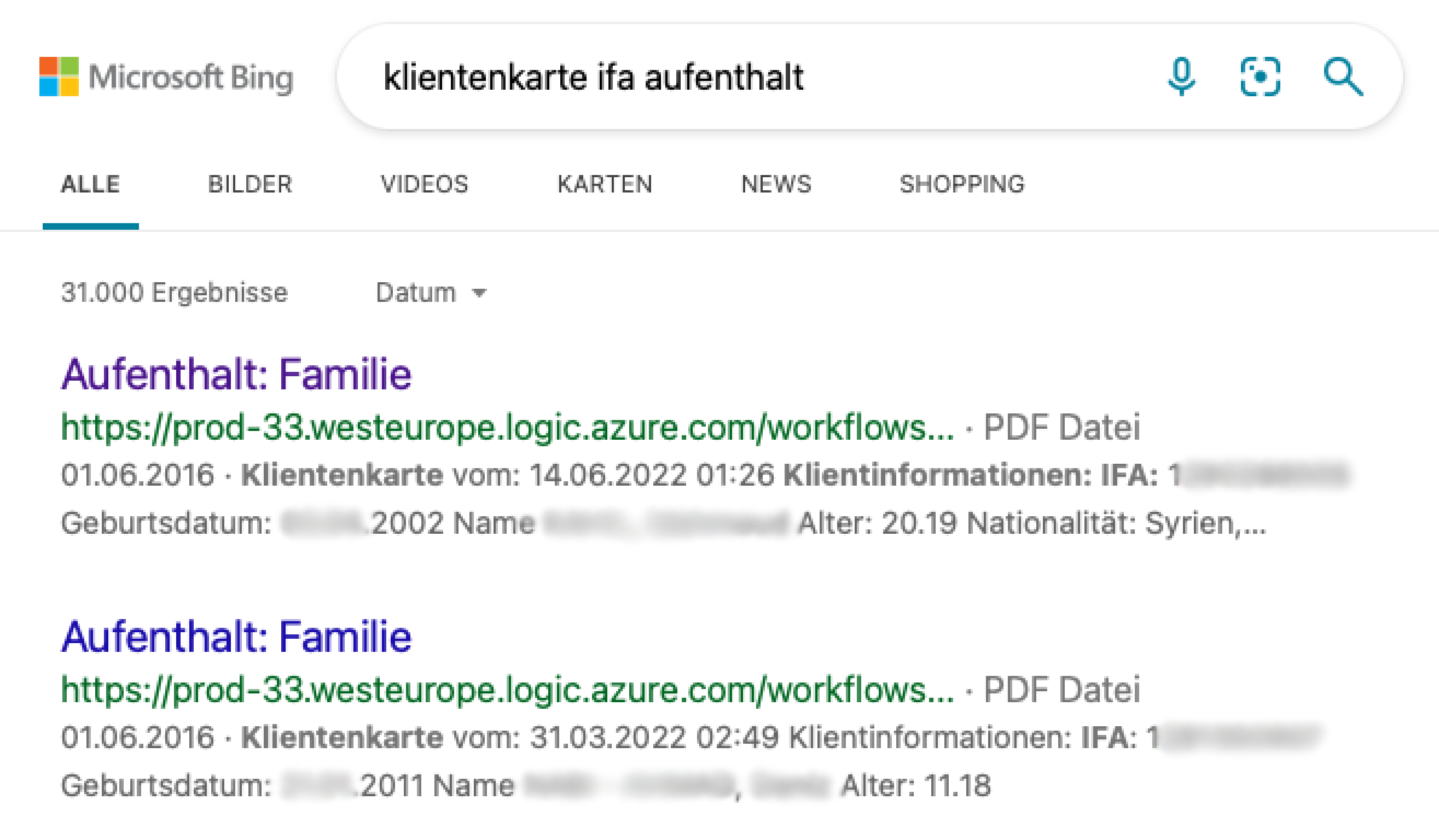Click second result's green azure URL

pyautogui.click(x=507, y=690)
